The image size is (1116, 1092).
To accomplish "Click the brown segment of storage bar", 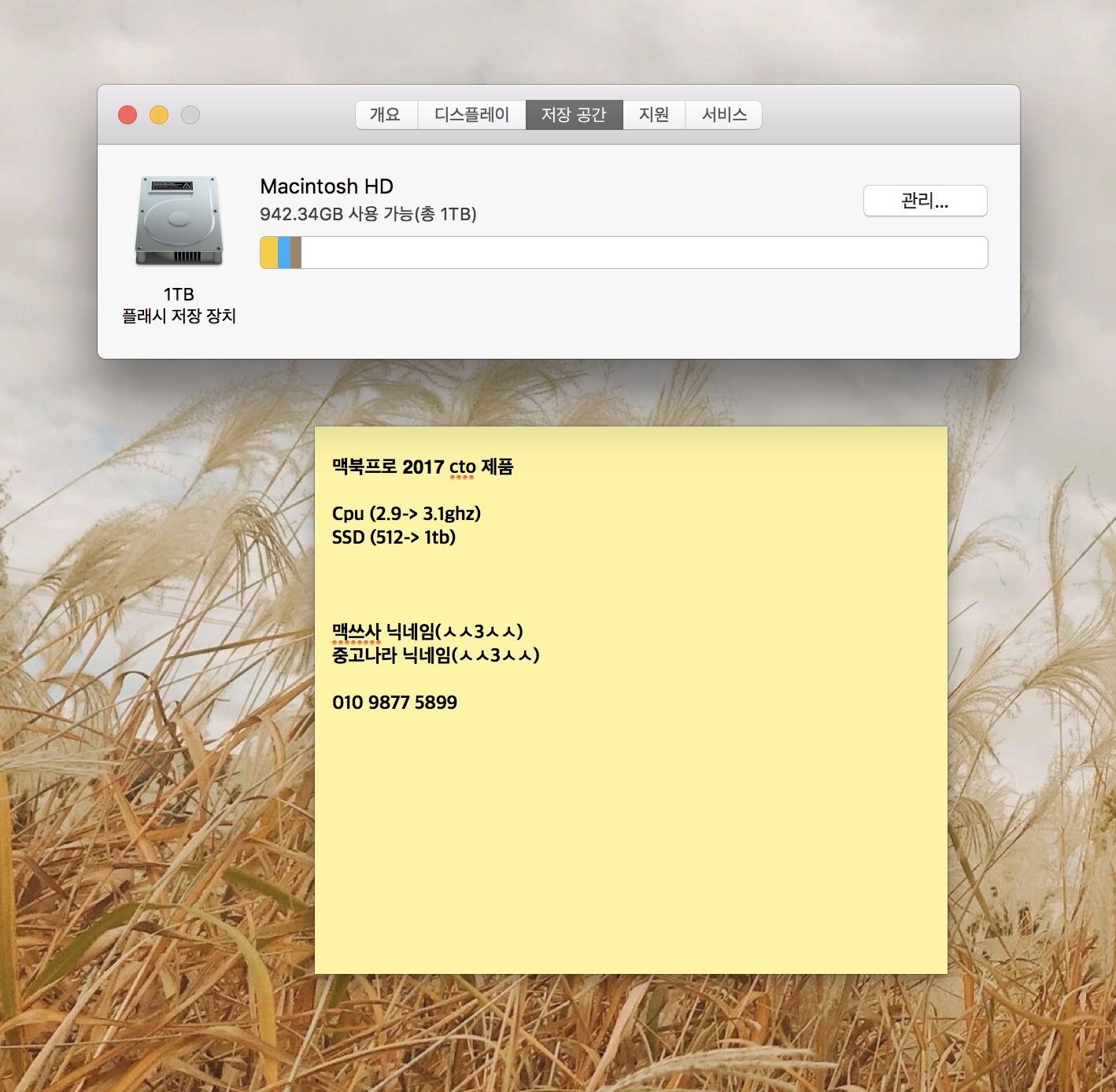I will [x=296, y=253].
